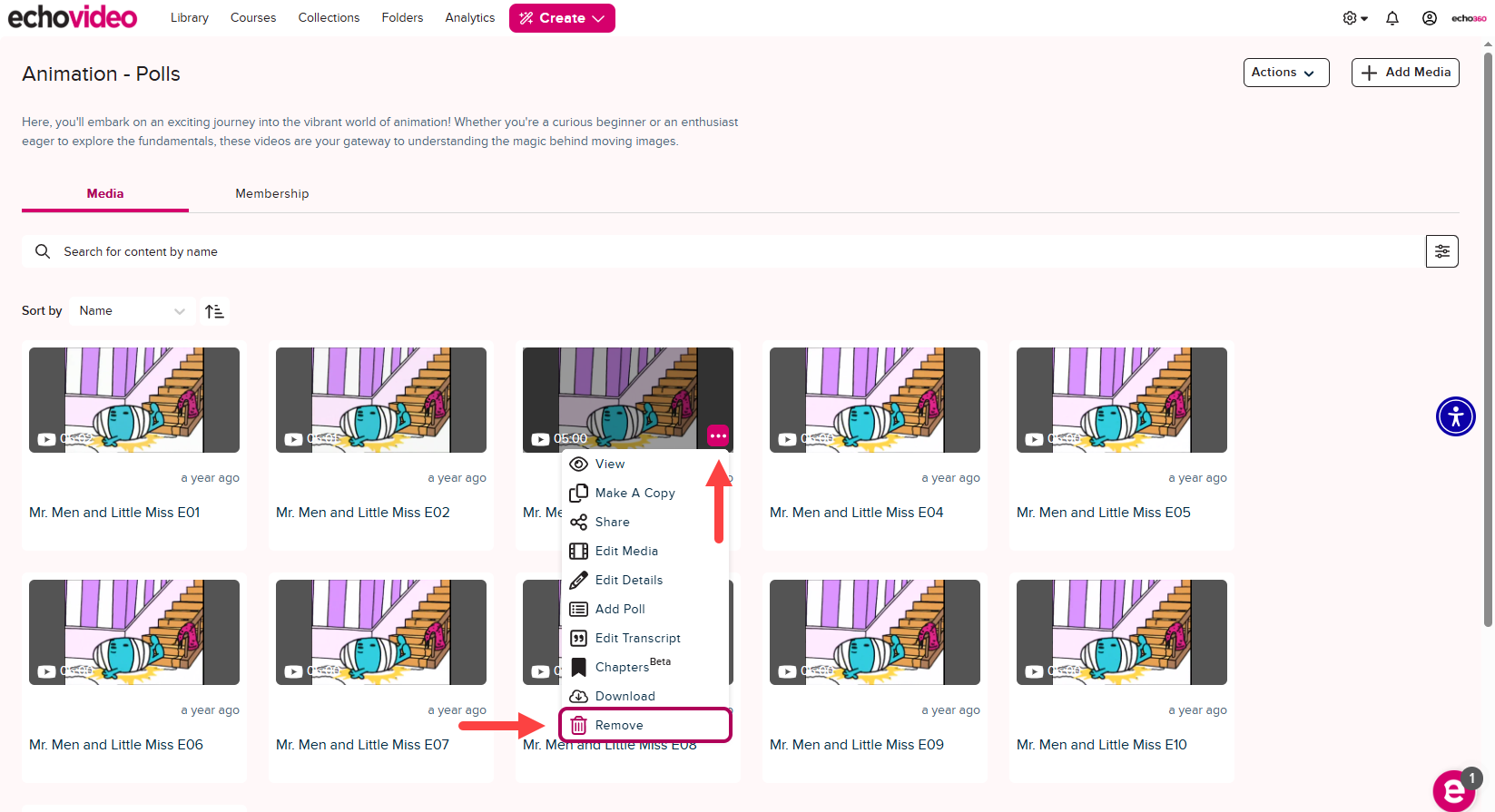
Task: Open the Analytics nav item
Action: [x=470, y=18]
